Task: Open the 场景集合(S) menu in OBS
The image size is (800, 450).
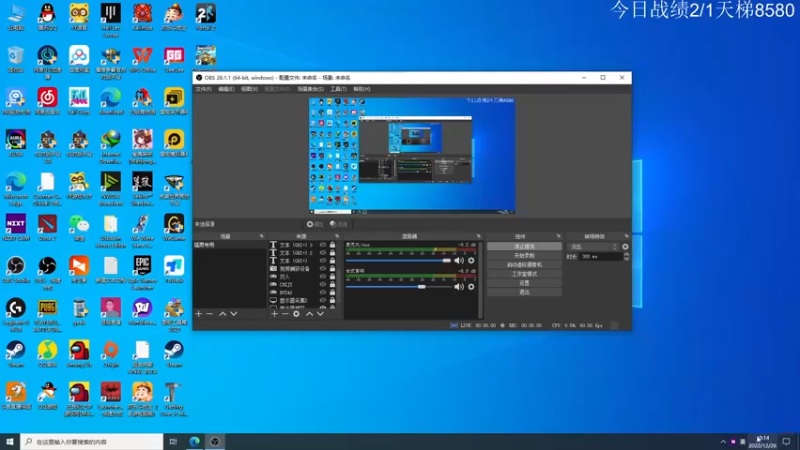Action: coord(310,89)
